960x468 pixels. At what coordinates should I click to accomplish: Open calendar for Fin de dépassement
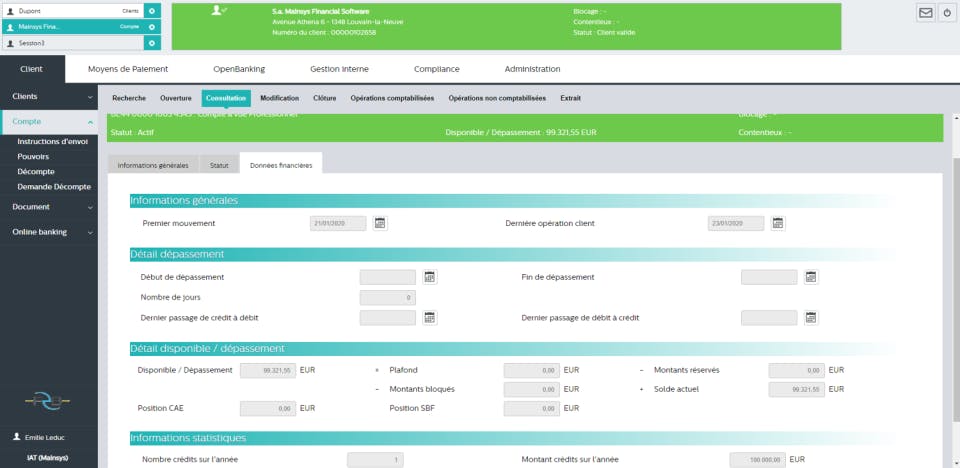[x=811, y=277]
